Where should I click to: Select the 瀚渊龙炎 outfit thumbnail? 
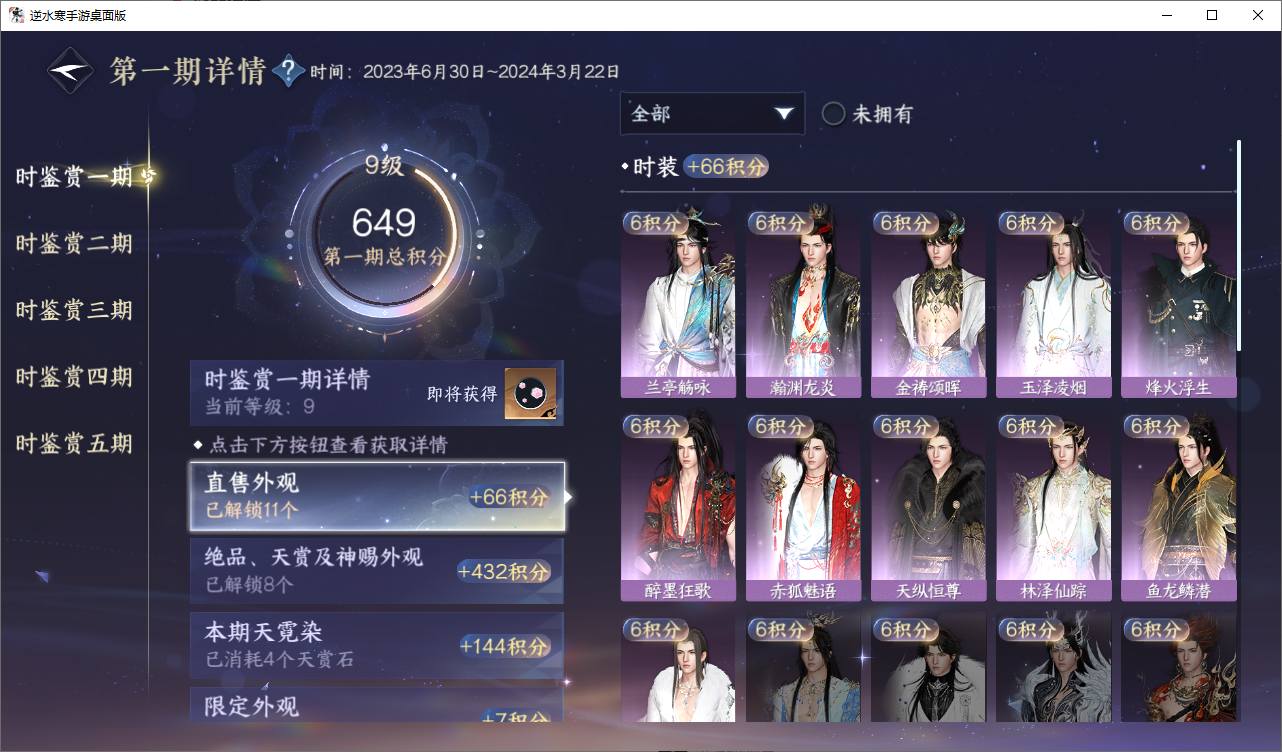803,304
